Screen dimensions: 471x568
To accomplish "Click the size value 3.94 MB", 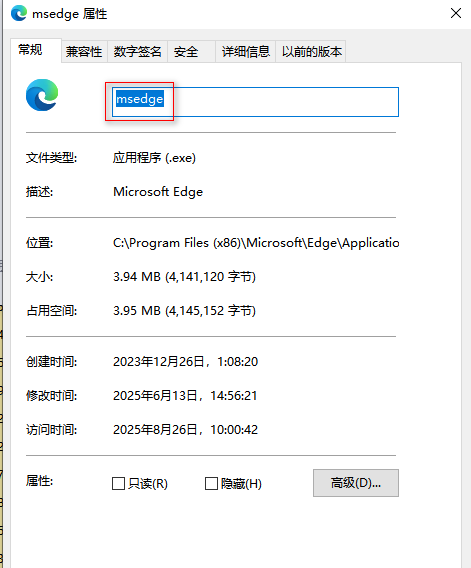I will coord(184,277).
